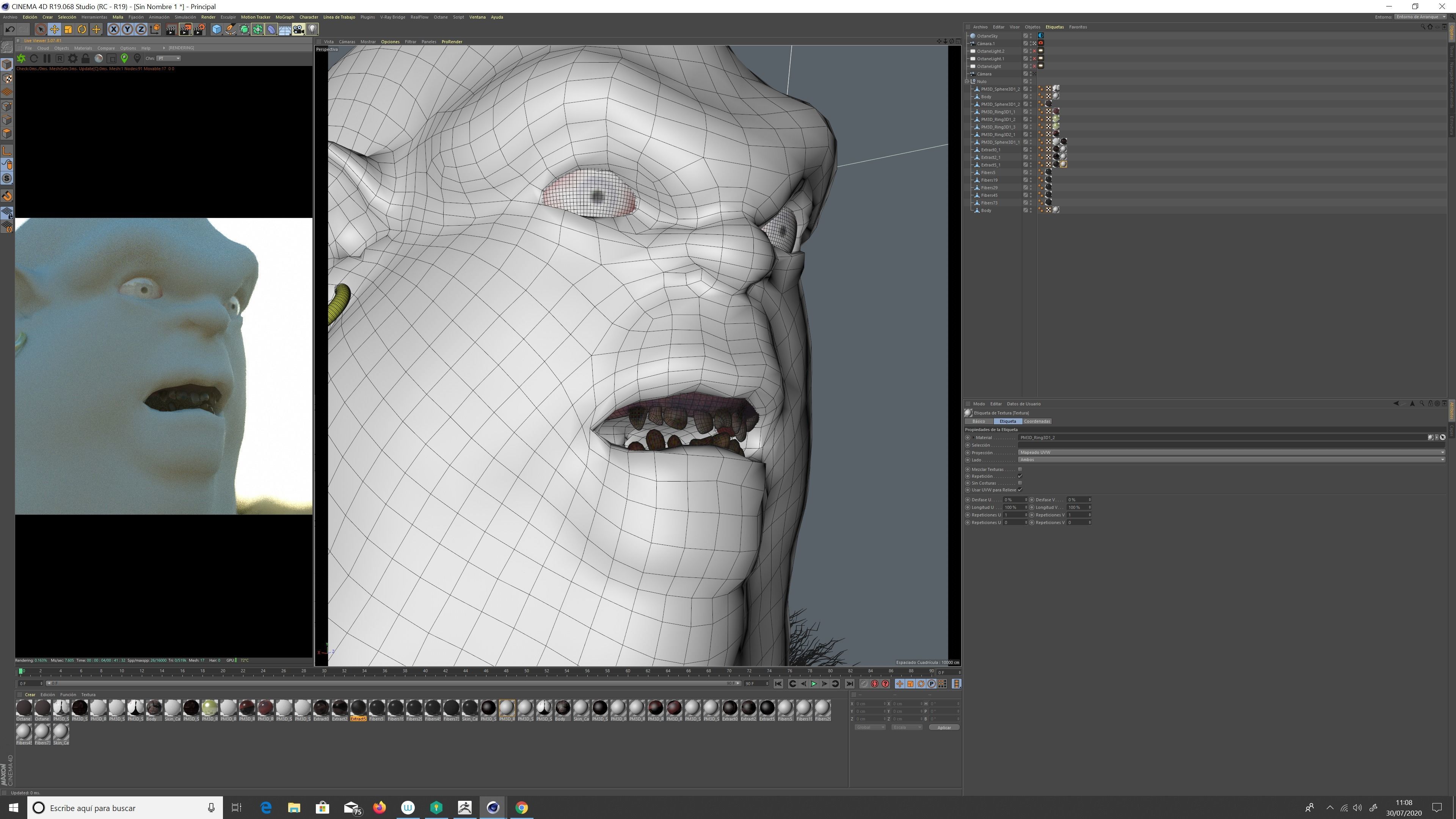Toggle OctaneLight.2 red X enable mark

click(1034, 51)
